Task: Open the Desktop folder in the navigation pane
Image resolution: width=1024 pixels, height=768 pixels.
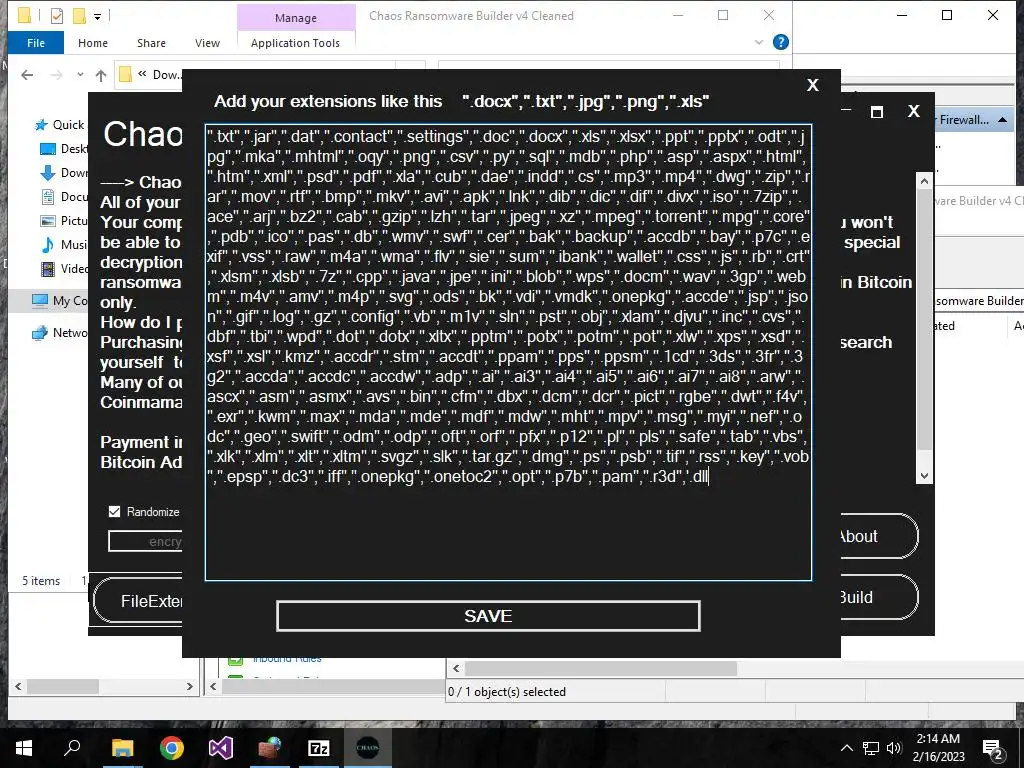Action: 64,149
